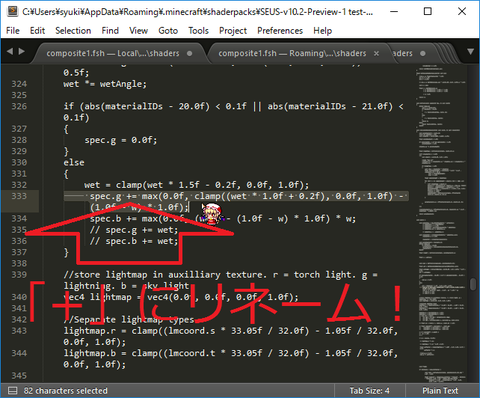Image resolution: width=480 pixels, height=398 pixels.
Task: Open the Goto menu
Action: tap(168, 31)
